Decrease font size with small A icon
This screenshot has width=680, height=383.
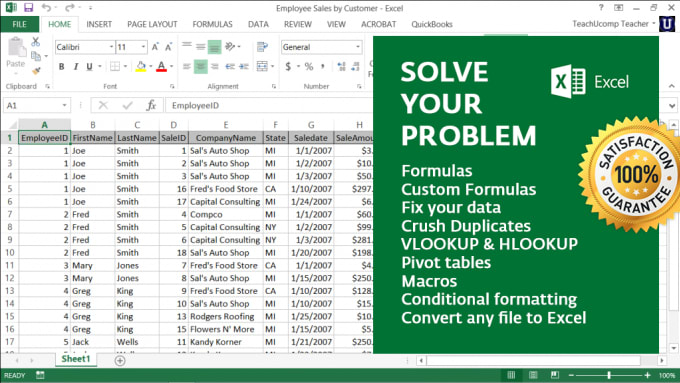(169, 47)
